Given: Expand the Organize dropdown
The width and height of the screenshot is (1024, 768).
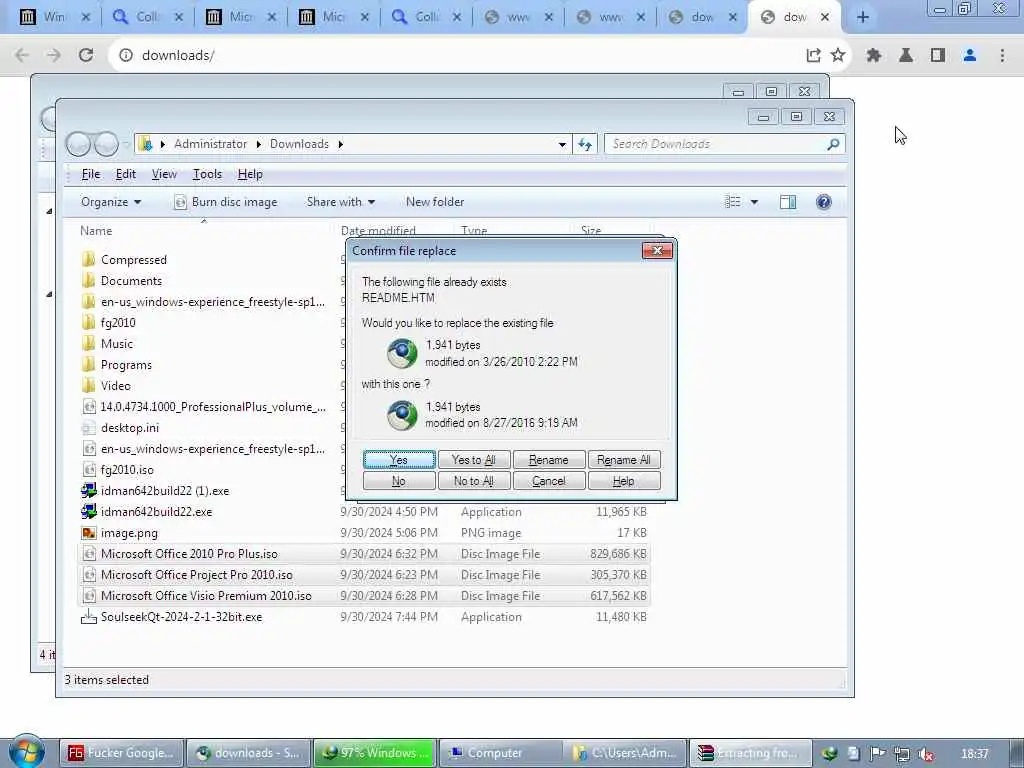Looking at the screenshot, I should [110, 202].
